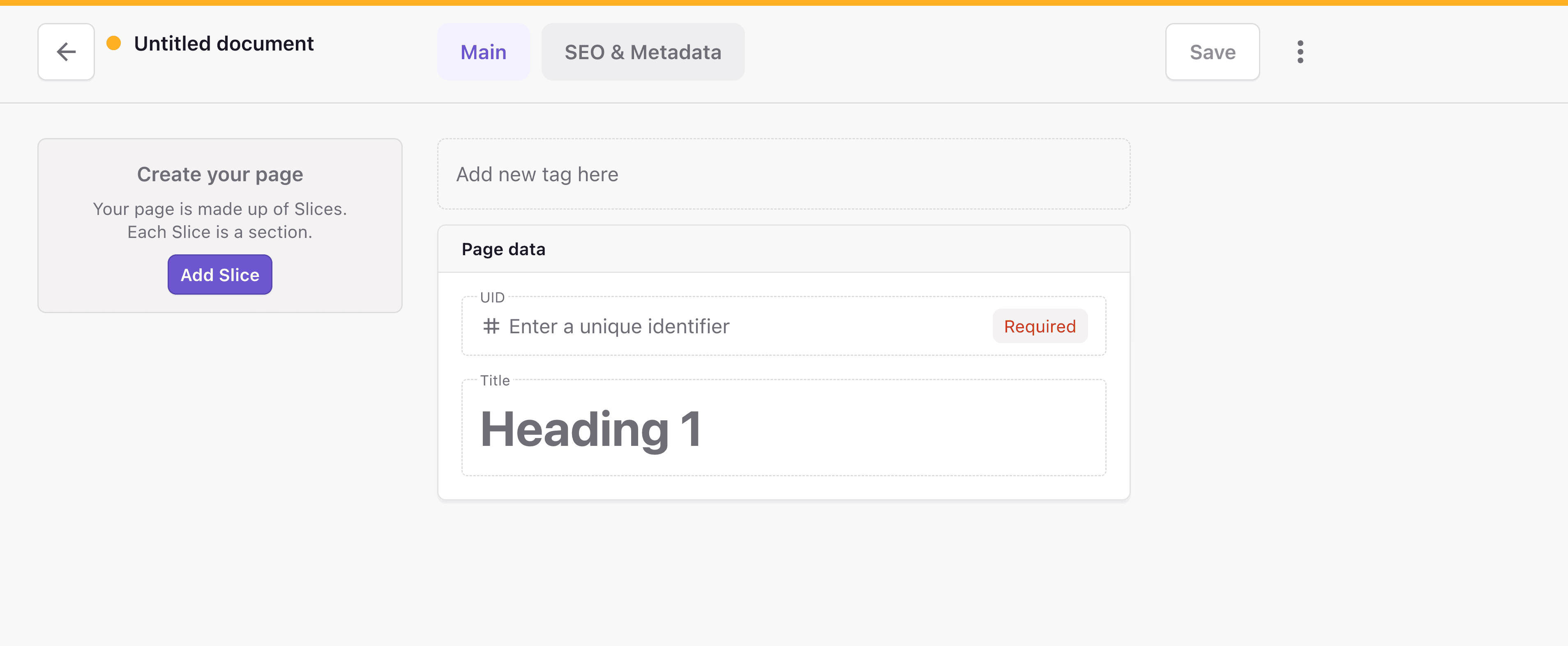Select the Main tab
The width and height of the screenshot is (1568, 646).
pos(483,52)
